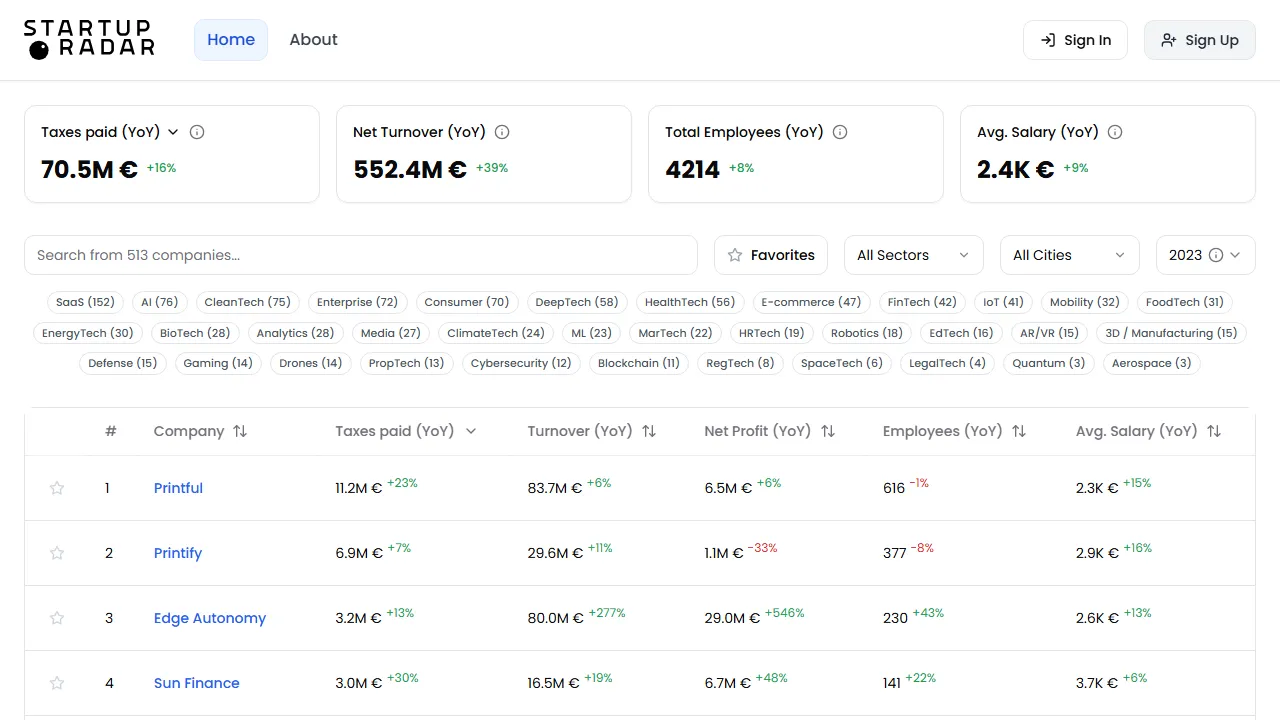
Task: Favorite the Printful row star
Action: click(56, 487)
